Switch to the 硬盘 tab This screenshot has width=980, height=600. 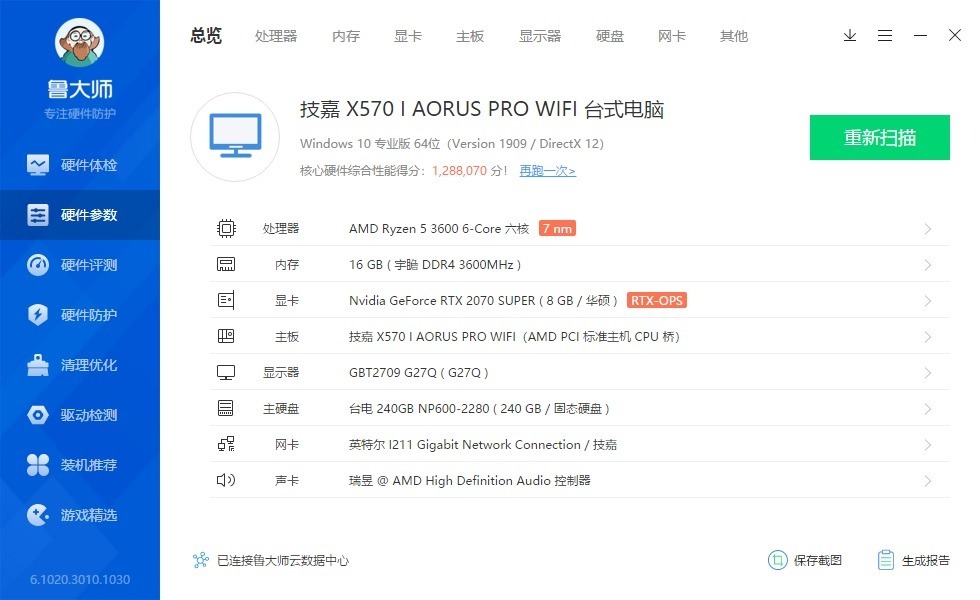click(x=609, y=36)
